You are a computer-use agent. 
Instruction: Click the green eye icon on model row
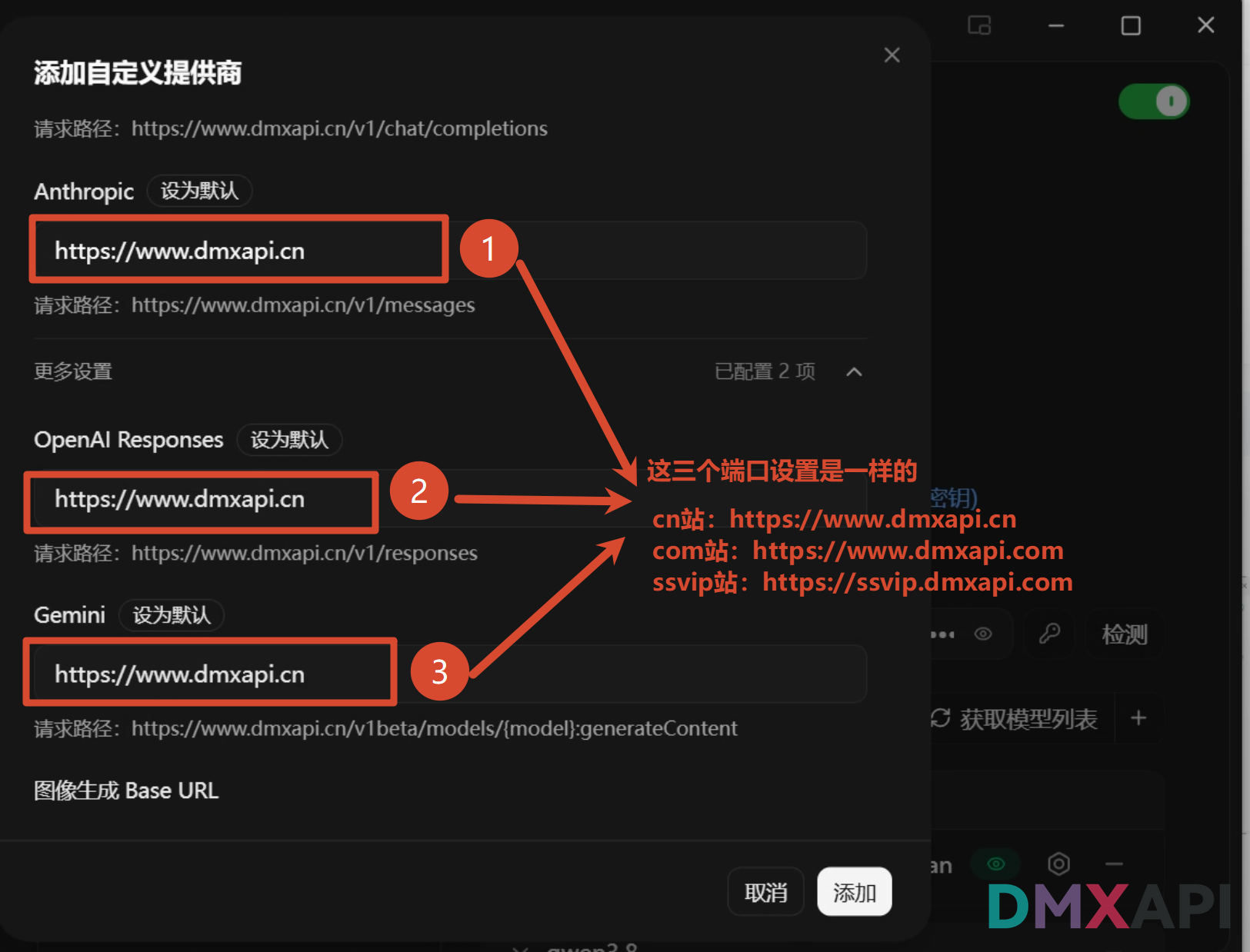click(x=996, y=864)
